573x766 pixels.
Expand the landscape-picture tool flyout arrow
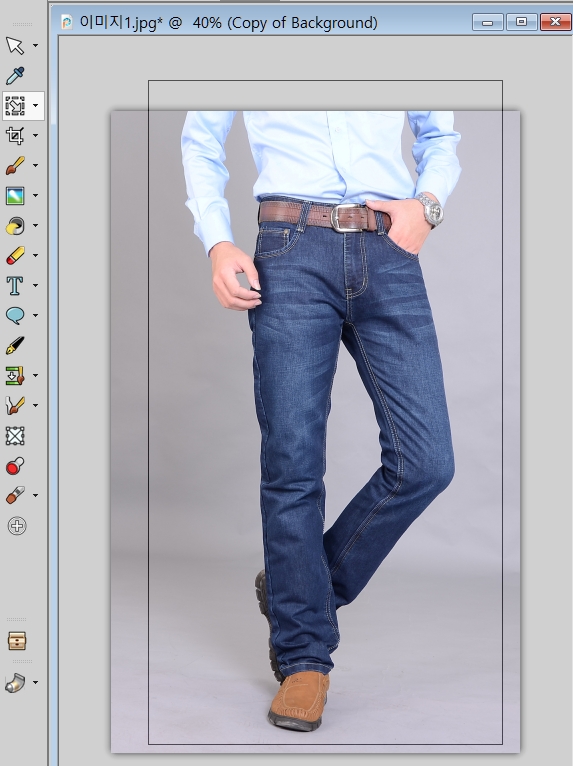point(36,195)
